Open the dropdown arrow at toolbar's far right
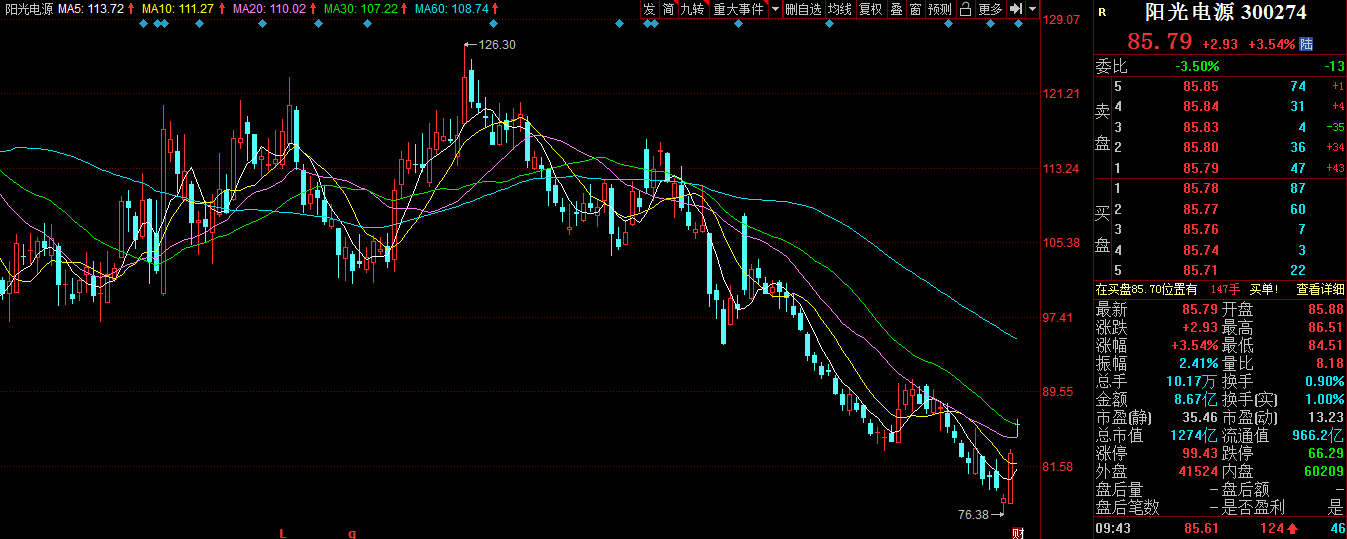This screenshot has width=1347, height=539. point(1031,9)
